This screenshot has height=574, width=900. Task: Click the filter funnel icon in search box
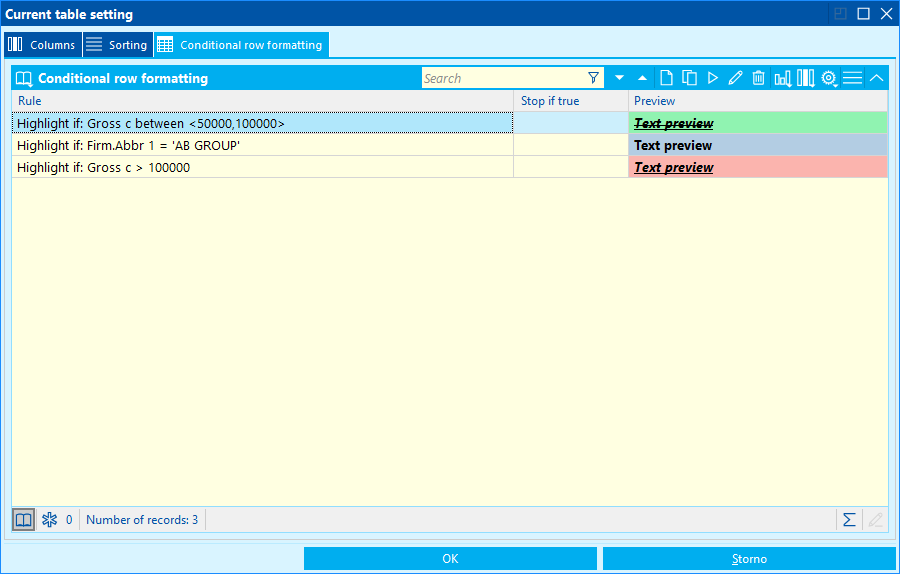coord(593,78)
